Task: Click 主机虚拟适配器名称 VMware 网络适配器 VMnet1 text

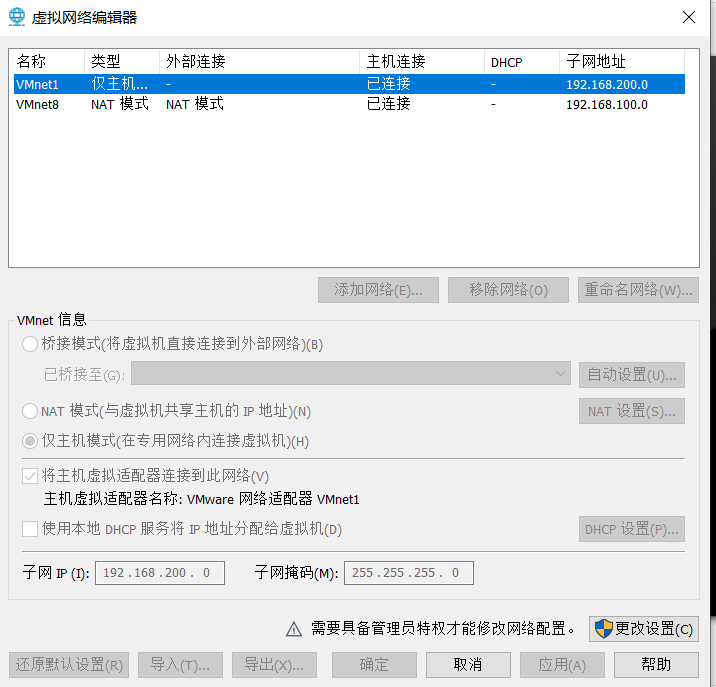Action: (x=201, y=499)
